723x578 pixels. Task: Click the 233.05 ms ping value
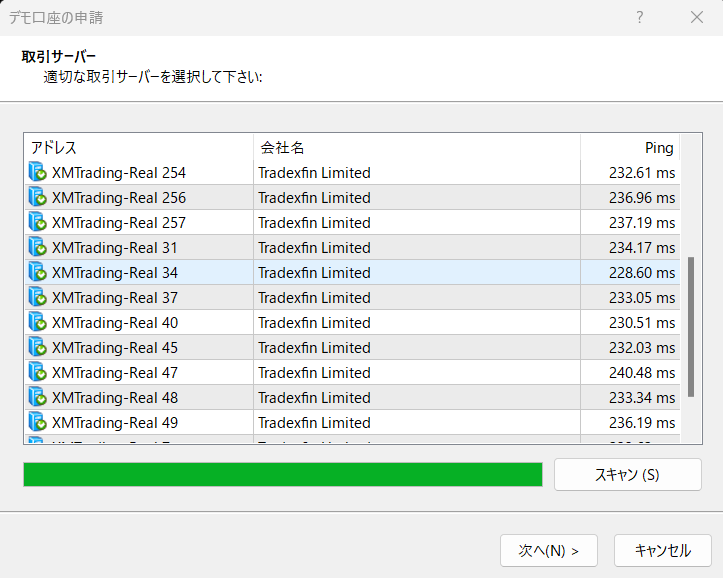(642, 298)
